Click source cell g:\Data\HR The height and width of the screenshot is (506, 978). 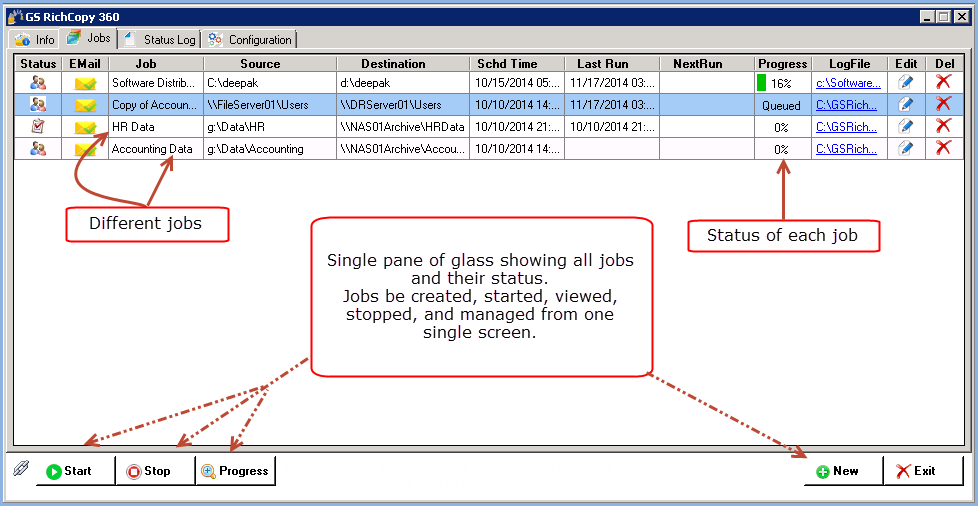(x=270, y=127)
